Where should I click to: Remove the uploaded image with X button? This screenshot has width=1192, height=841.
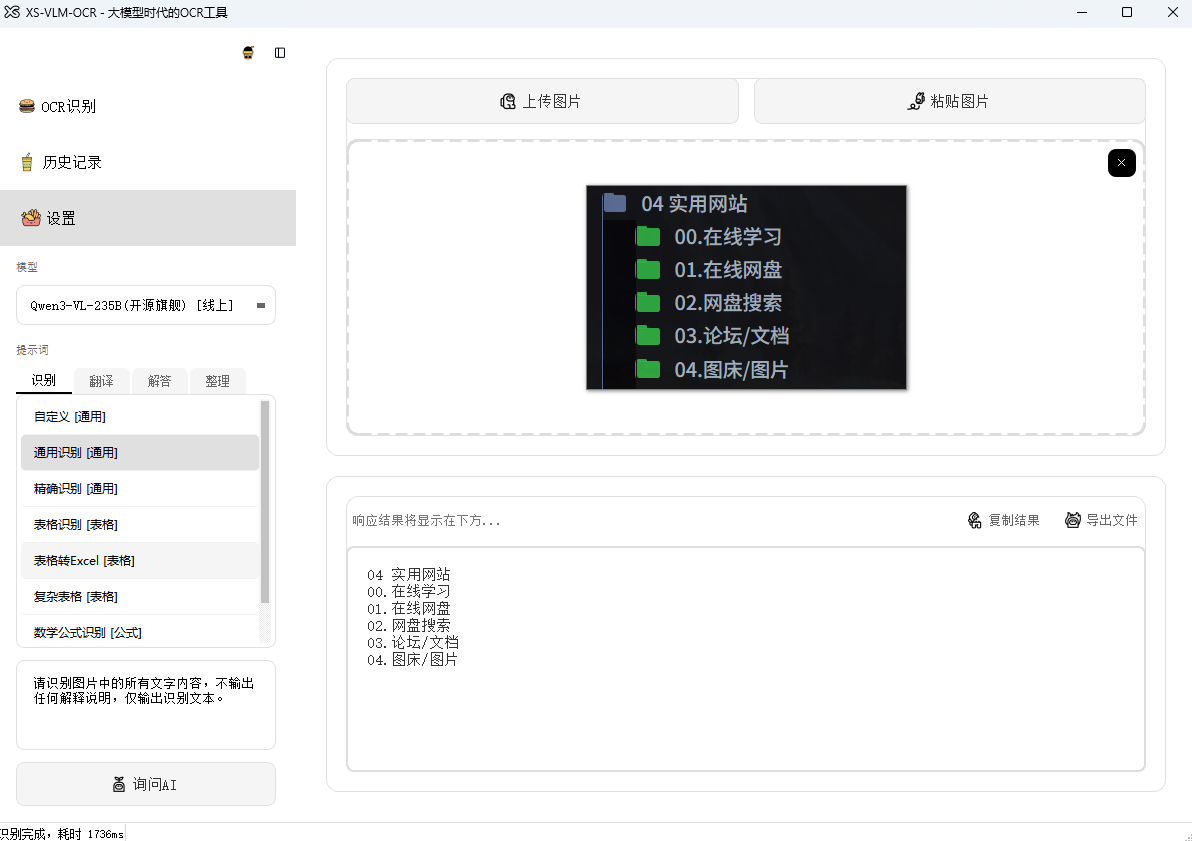click(x=1121, y=163)
